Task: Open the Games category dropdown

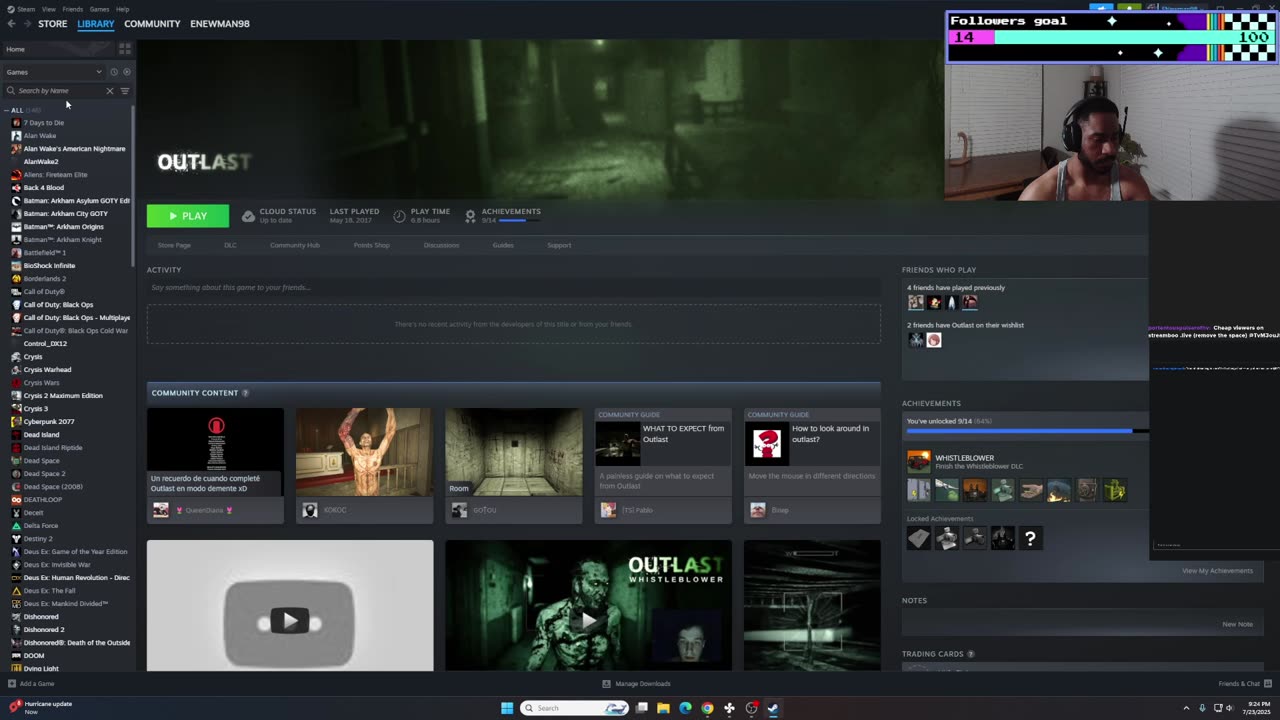Action: pyautogui.click(x=54, y=72)
